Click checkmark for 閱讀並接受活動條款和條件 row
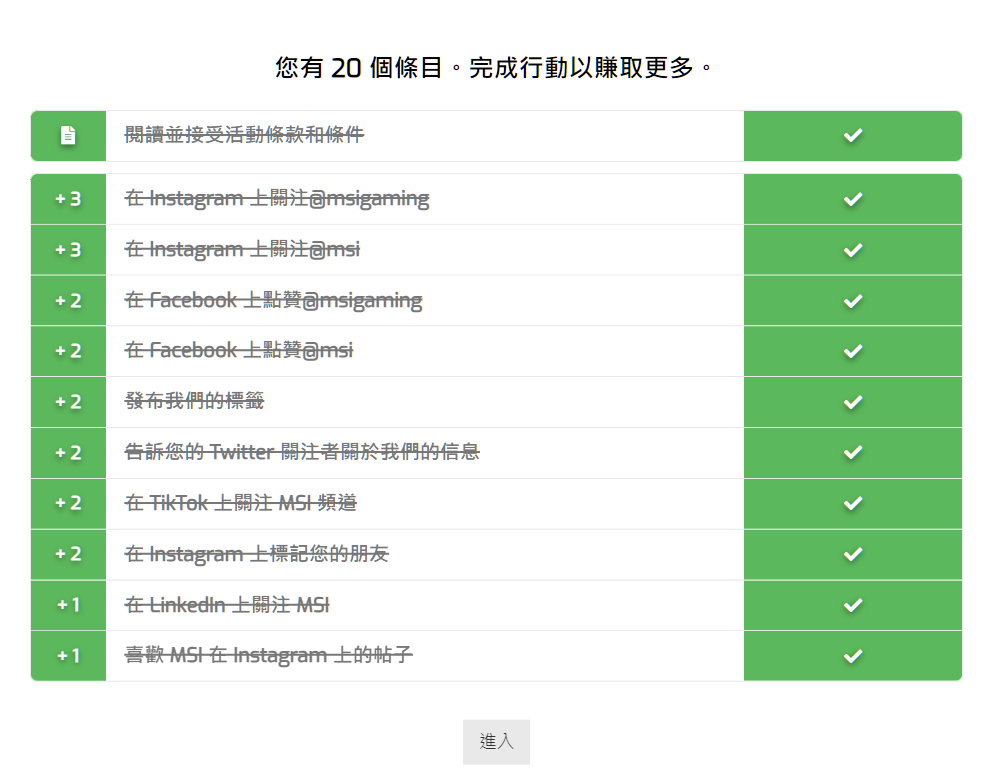The width and height of the screenshot is (991, 783). [x=853, y=135]
